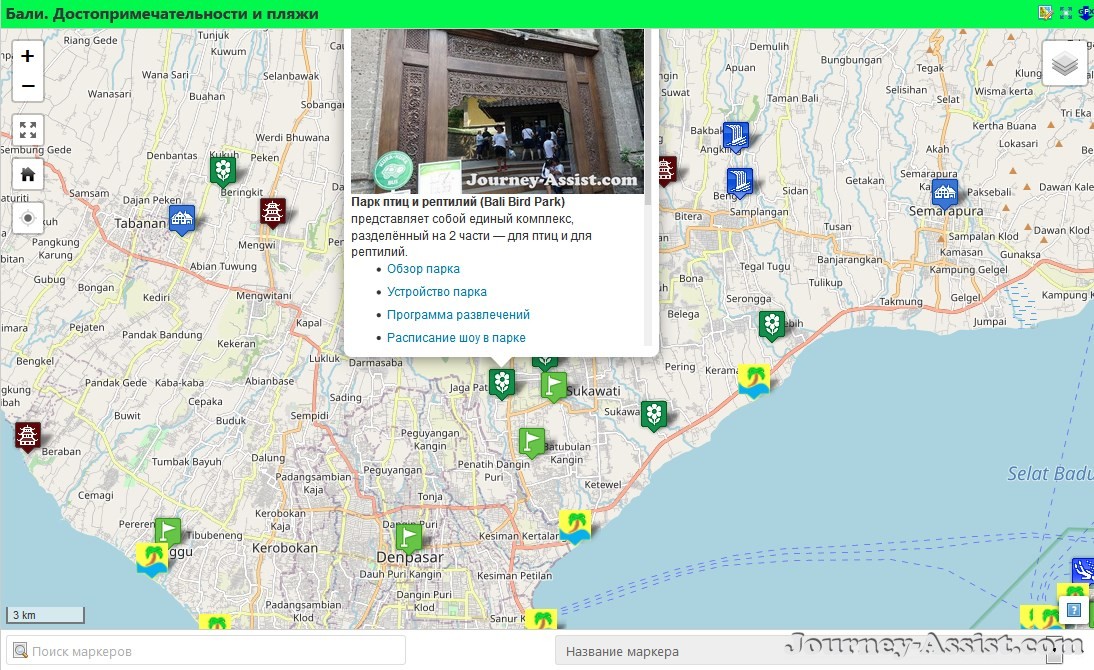Image resolution: width=1094 pixels, height=670 pixels.
Task: Open the 'Устройство парка' link
Action: pyautogui.click(x=437, y=292)
